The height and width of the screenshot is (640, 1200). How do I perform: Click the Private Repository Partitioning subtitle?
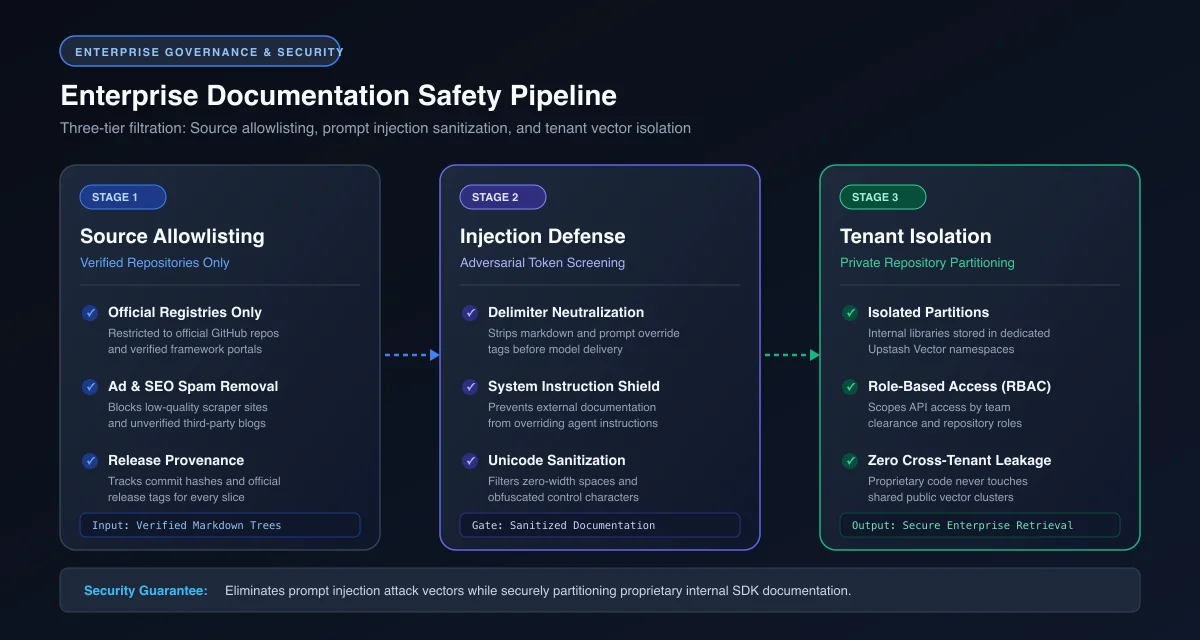point(927,263)
